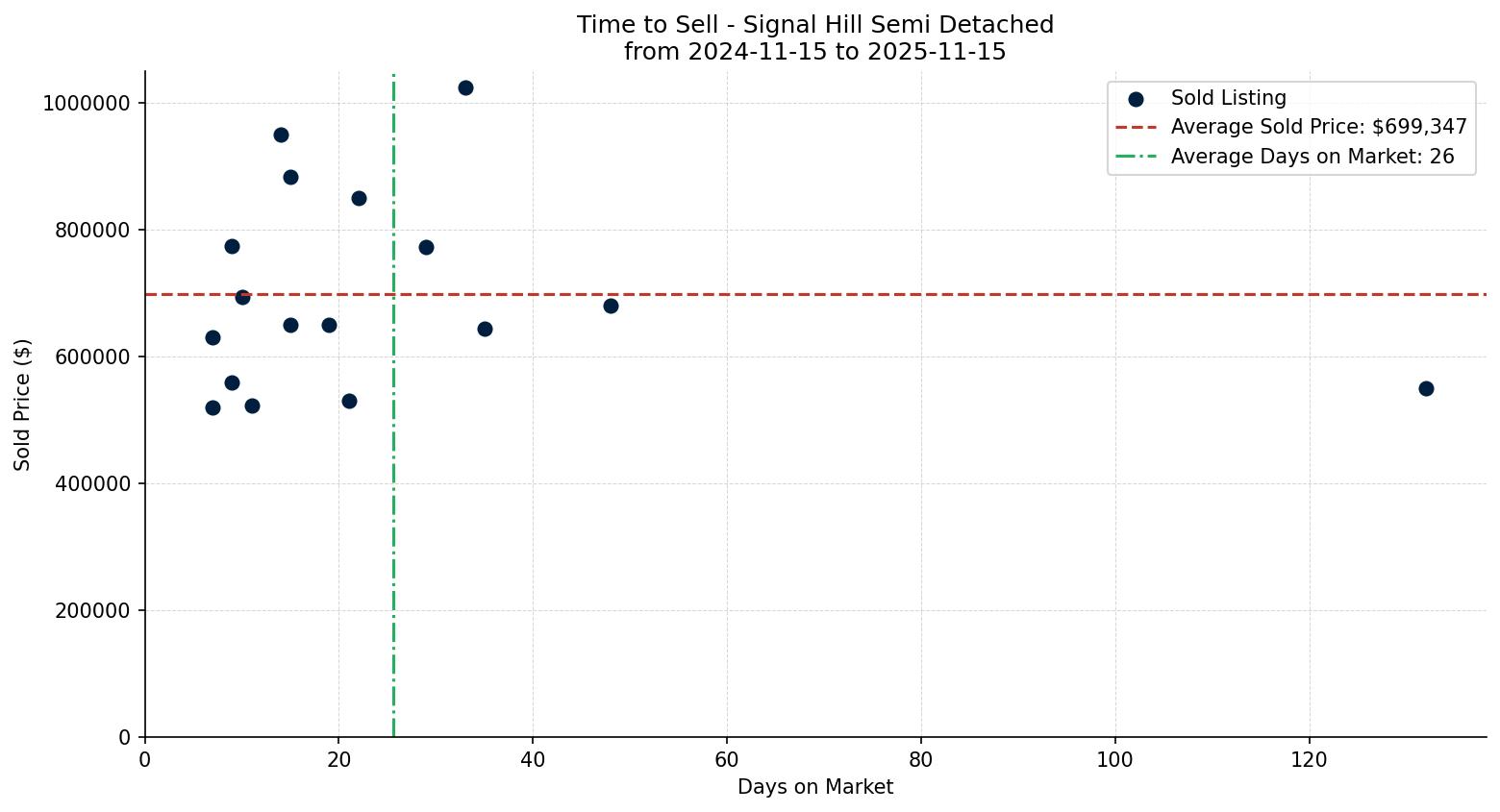
Task: Click the chart title 'Time to Sell - Signal Hill Semi Detached'
Action: [x=814, y=25]
